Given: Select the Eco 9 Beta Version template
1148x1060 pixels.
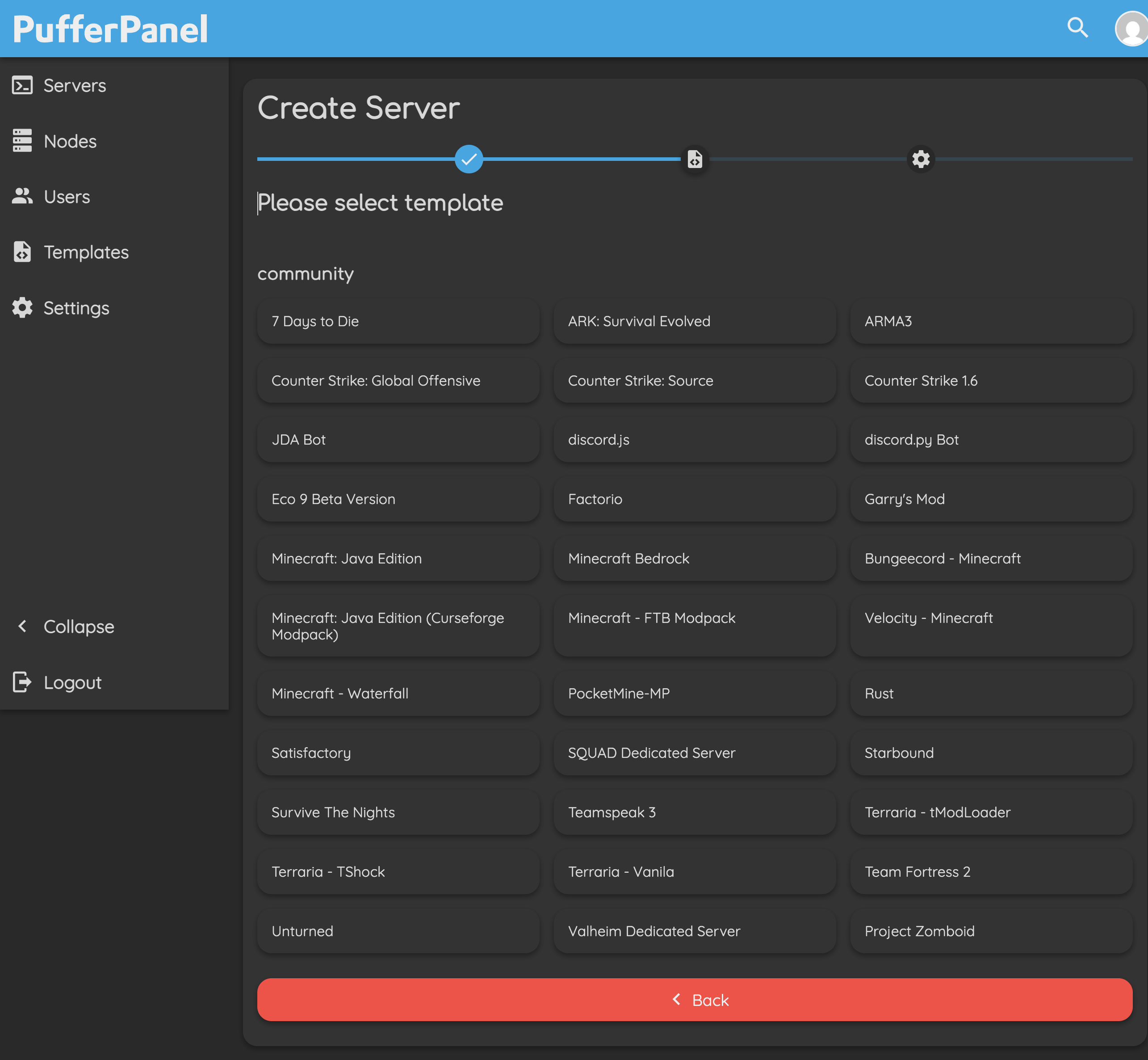Looking at the screenshot, I should pos(398,499).
